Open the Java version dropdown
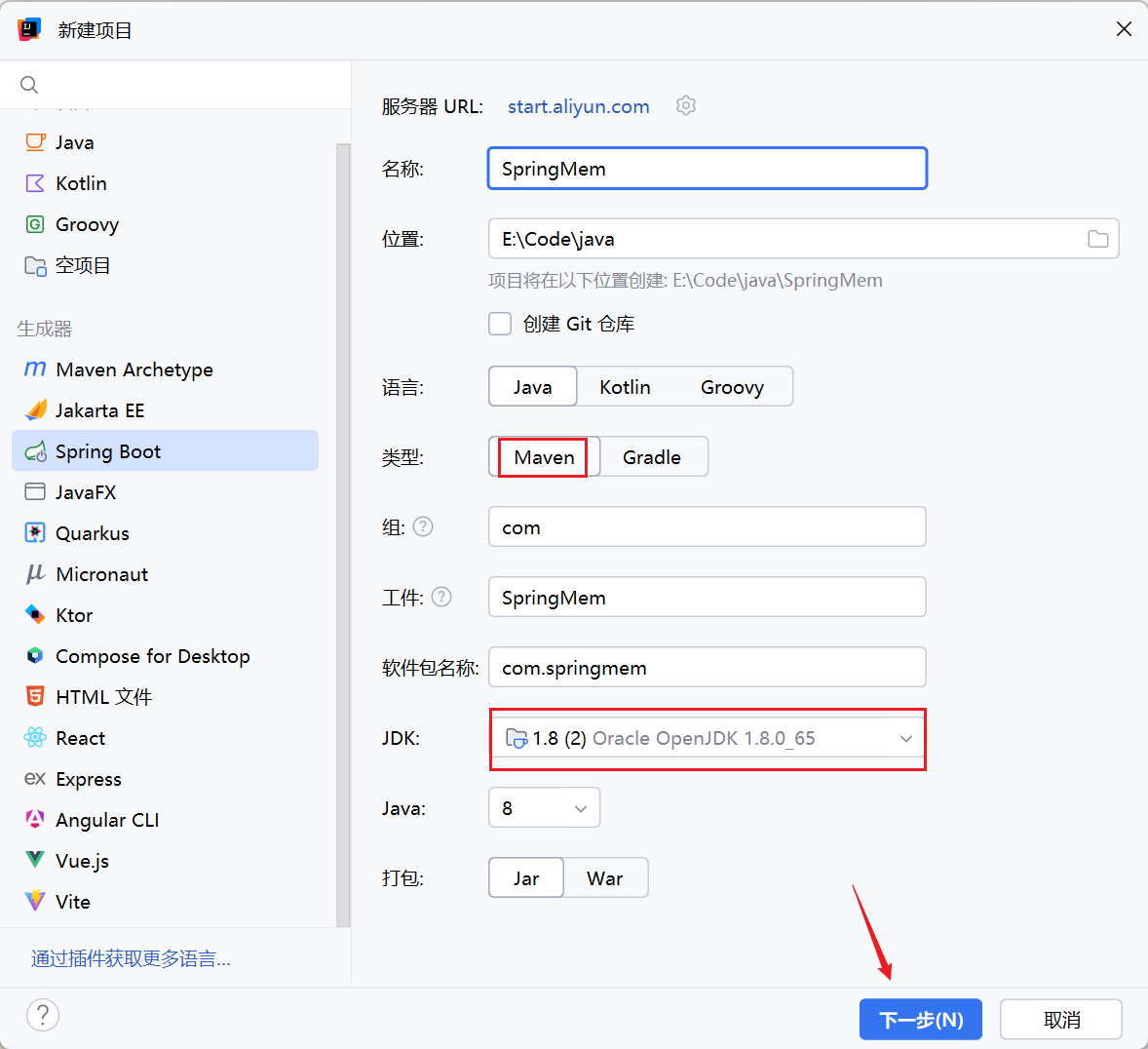This screenshot has height=1049, width=1148. (x=544, y=808)
